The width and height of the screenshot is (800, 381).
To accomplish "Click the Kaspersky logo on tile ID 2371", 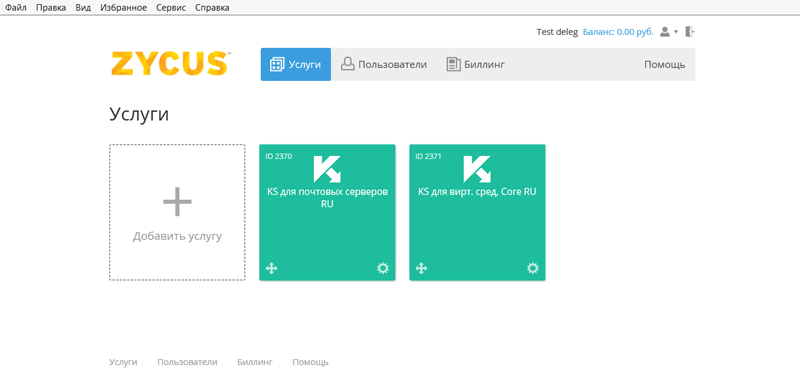I will click(x=477, y=169).
